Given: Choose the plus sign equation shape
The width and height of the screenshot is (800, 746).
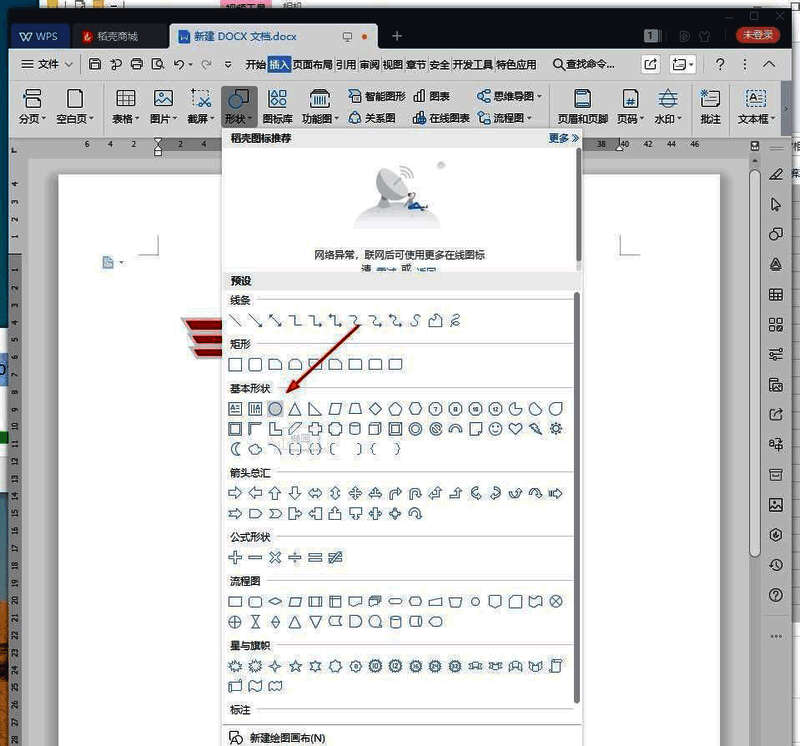Looking at the screenshot, I should coord(235,557).
